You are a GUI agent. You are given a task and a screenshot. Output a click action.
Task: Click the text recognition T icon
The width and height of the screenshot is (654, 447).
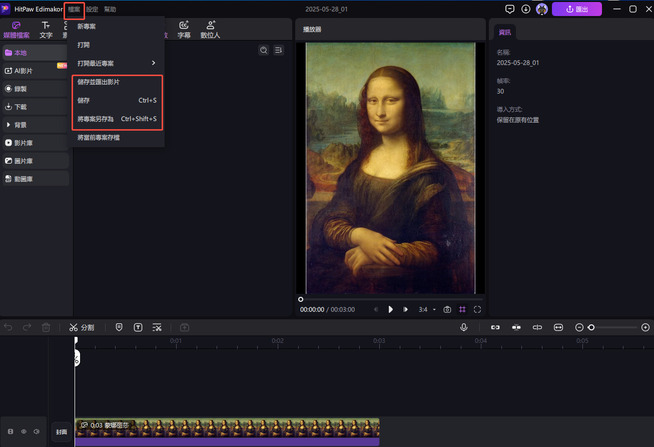(138, 327)
